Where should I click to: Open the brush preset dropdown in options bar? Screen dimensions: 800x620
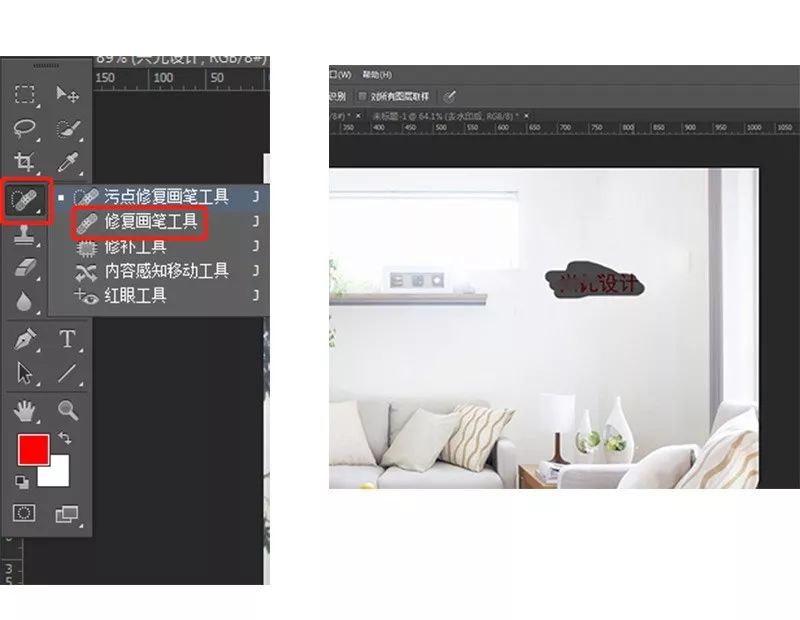click(450, 94)
